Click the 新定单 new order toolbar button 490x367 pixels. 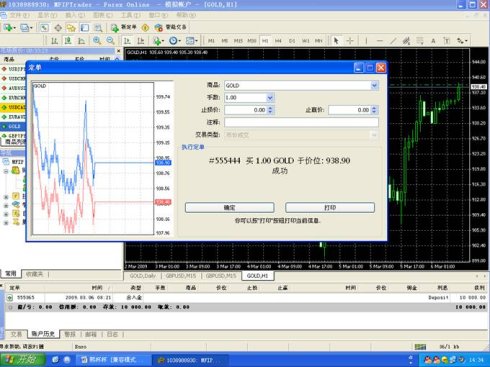[x=124, y=27]
